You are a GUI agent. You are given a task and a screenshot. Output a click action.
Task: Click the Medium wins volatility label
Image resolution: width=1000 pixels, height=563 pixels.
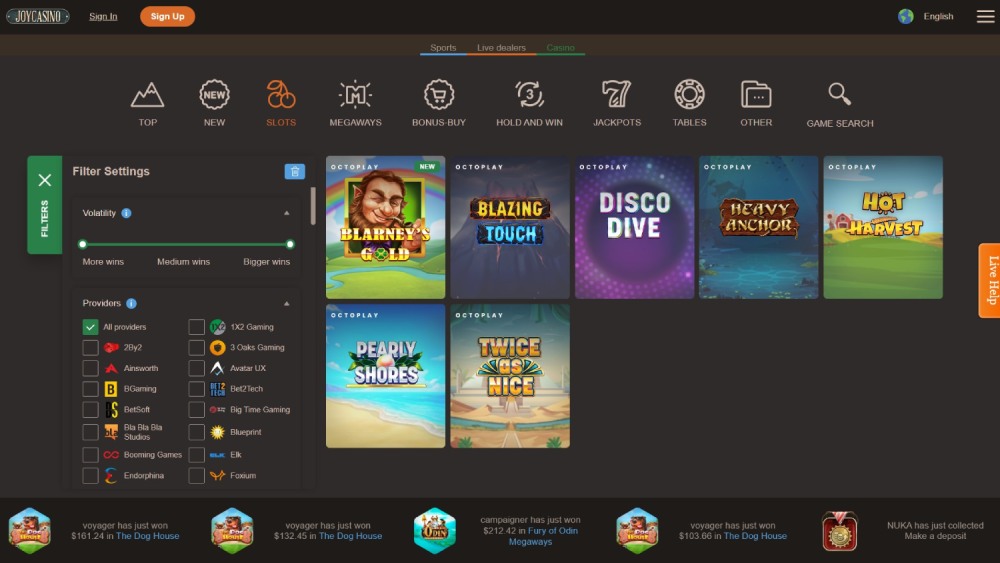pyautogui.click(x=184, y=262)
